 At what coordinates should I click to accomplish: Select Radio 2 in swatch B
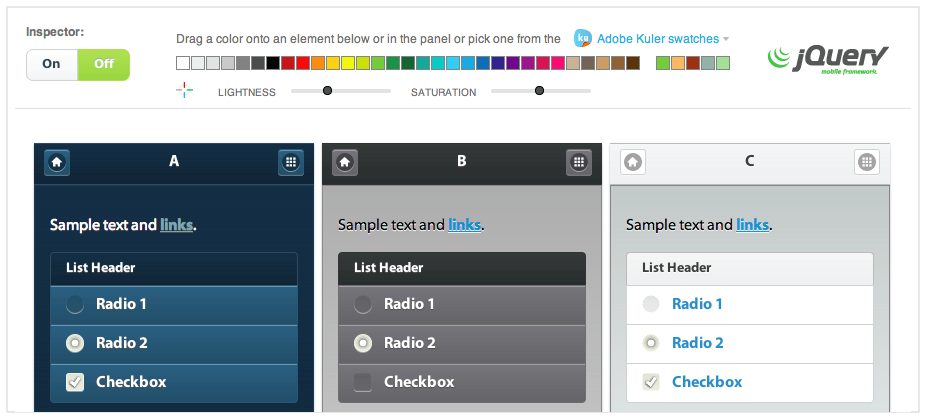coord(363,343)
